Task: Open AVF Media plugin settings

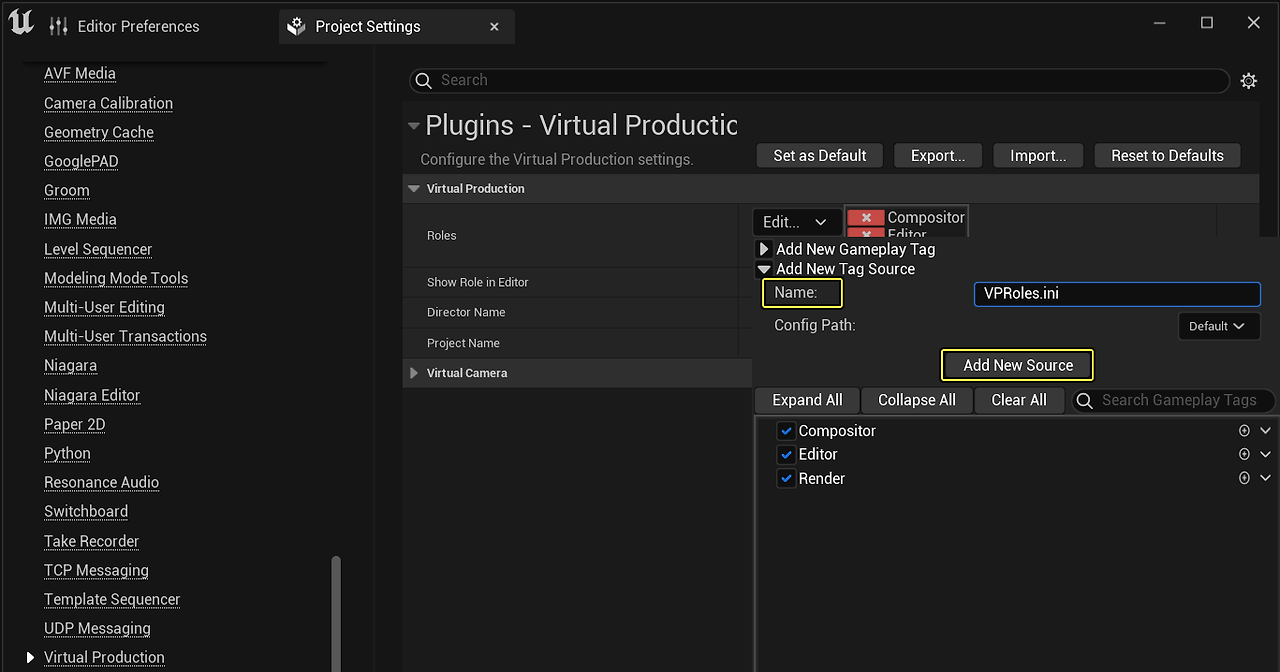Action: pyautogui.click(x=80, y=74)
